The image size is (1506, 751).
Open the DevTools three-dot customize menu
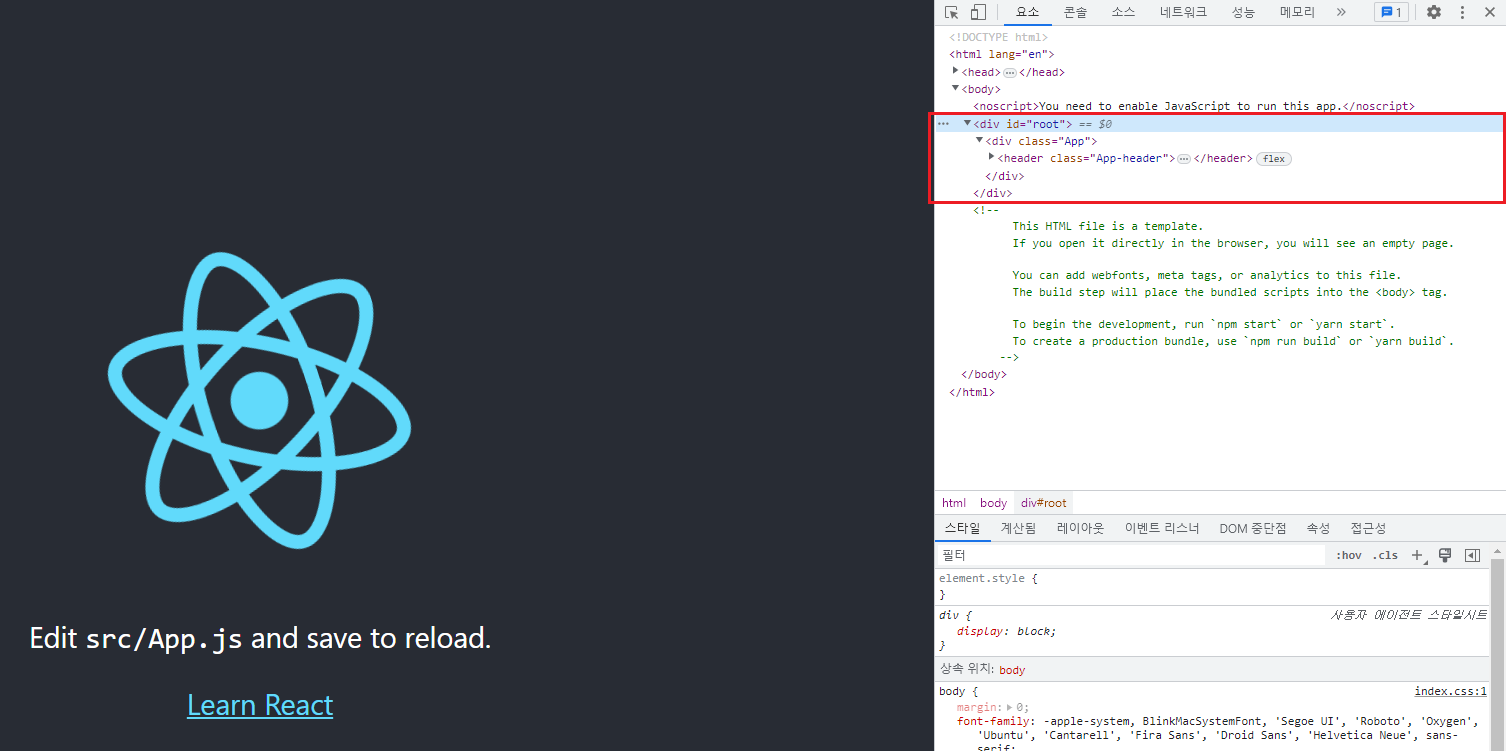click(x=1462, y=12)
